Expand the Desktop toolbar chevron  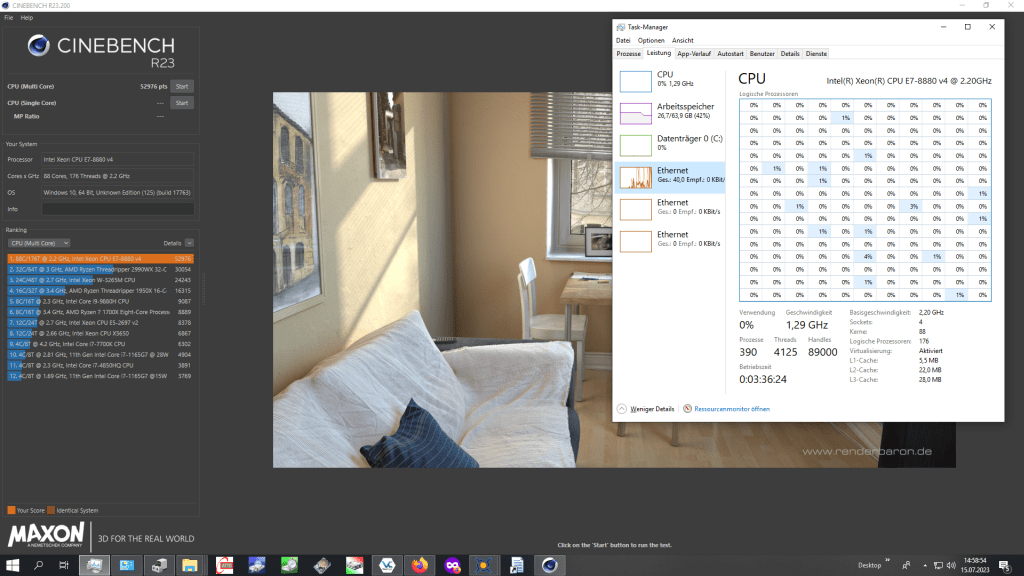(888, 560)
